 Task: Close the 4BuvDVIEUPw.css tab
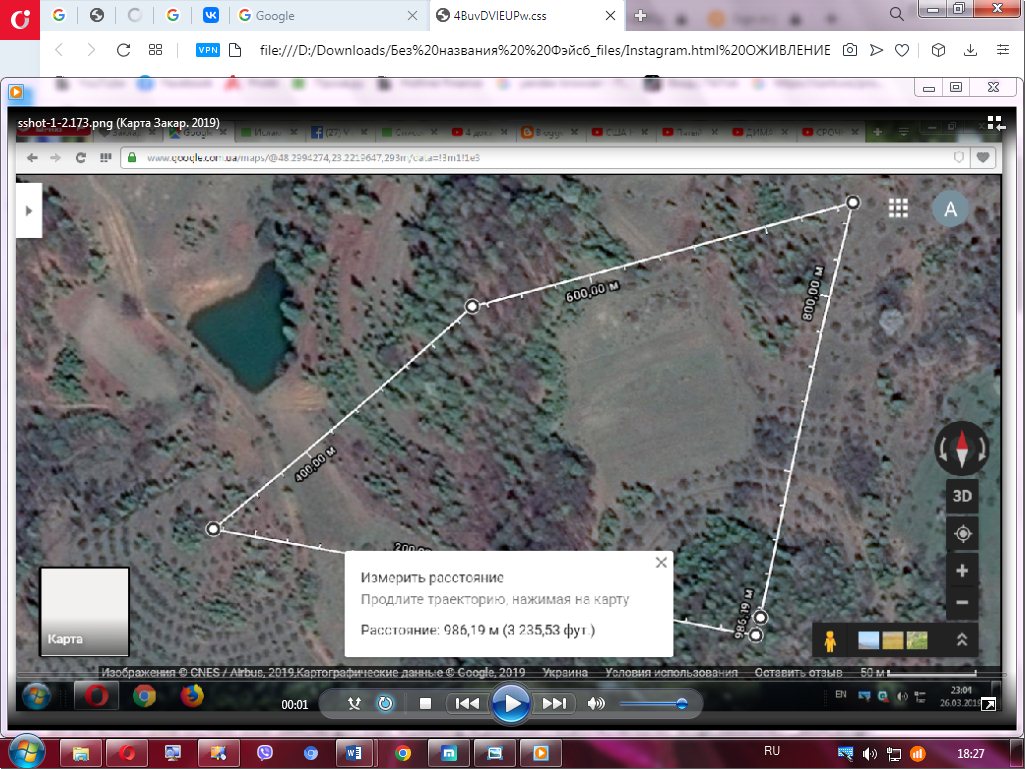coord(611,16)
